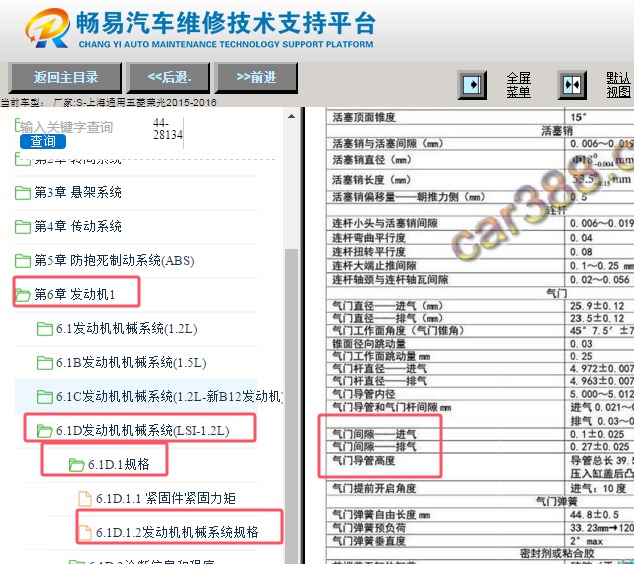Click the 气门间隙——排气 row label
The image size is (634, 564).
pyautogui.click(x=374, y=447)
